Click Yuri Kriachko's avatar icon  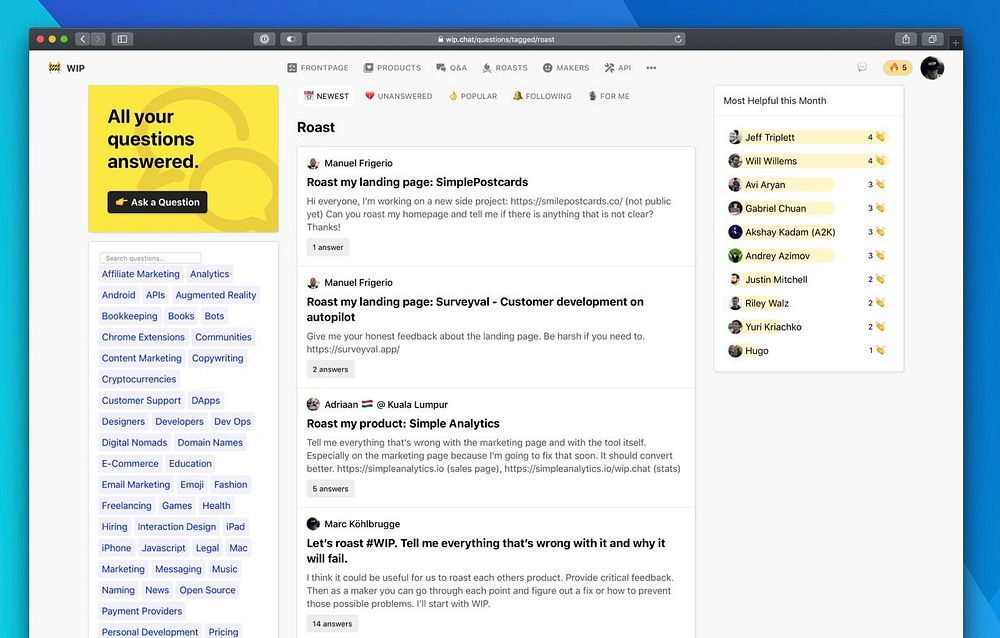(x=735, y=327)
